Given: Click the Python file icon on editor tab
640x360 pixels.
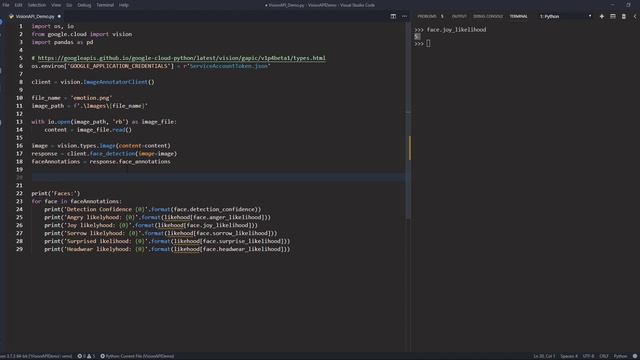Looking at the screenshot, I should pos(11,16).
